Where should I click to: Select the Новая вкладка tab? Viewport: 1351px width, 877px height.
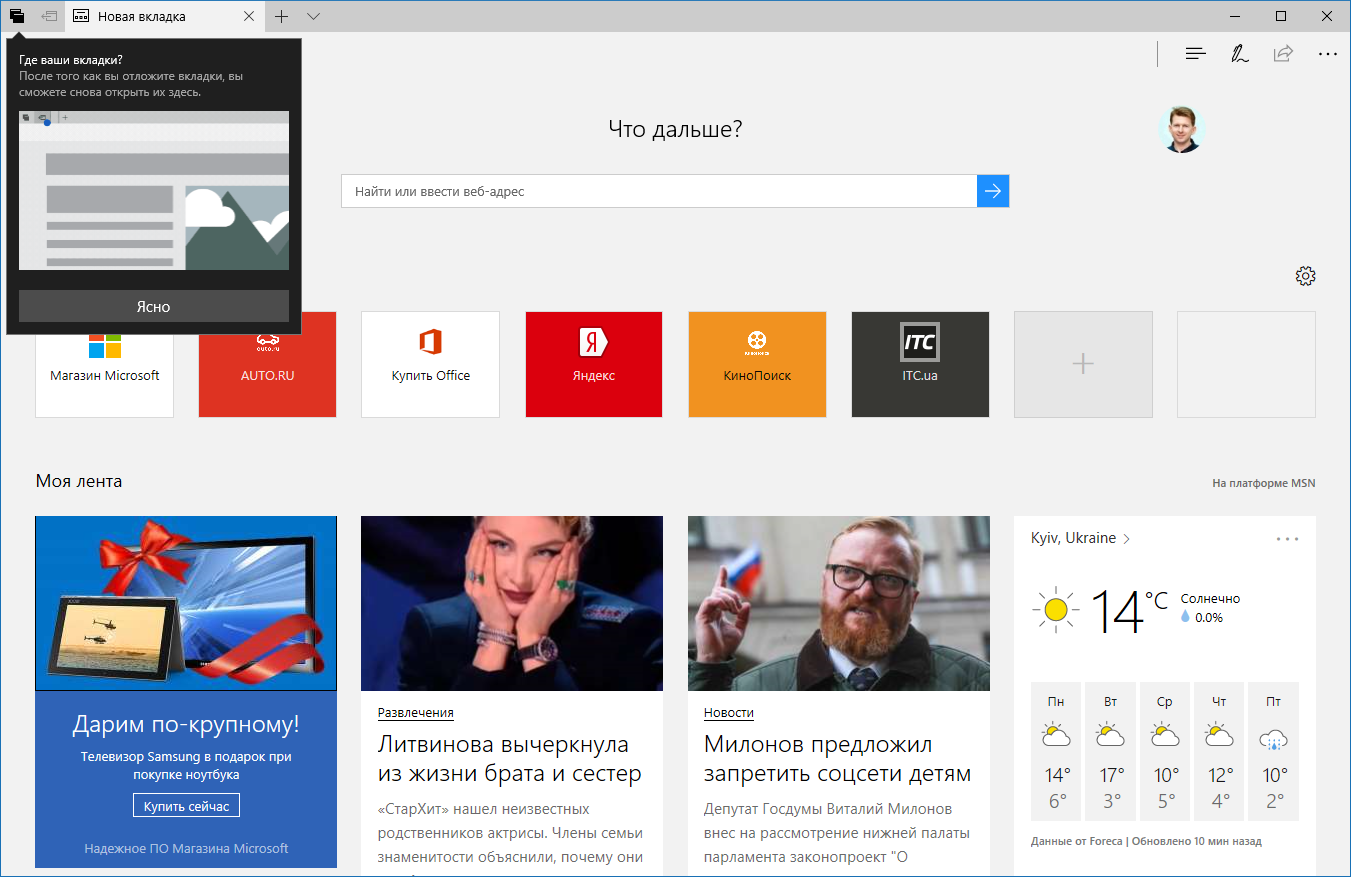(x=155, y=16)
